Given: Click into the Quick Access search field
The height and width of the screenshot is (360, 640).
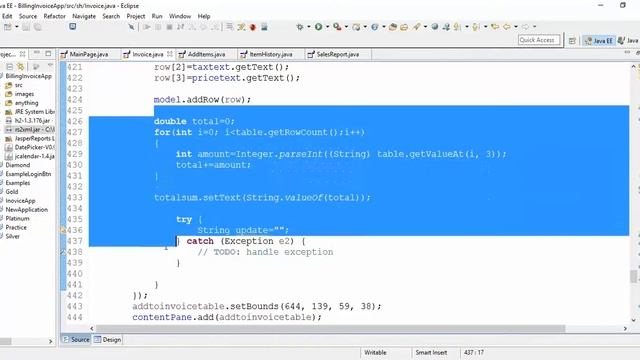Looking at the screenshot, I should click(539, 40).
